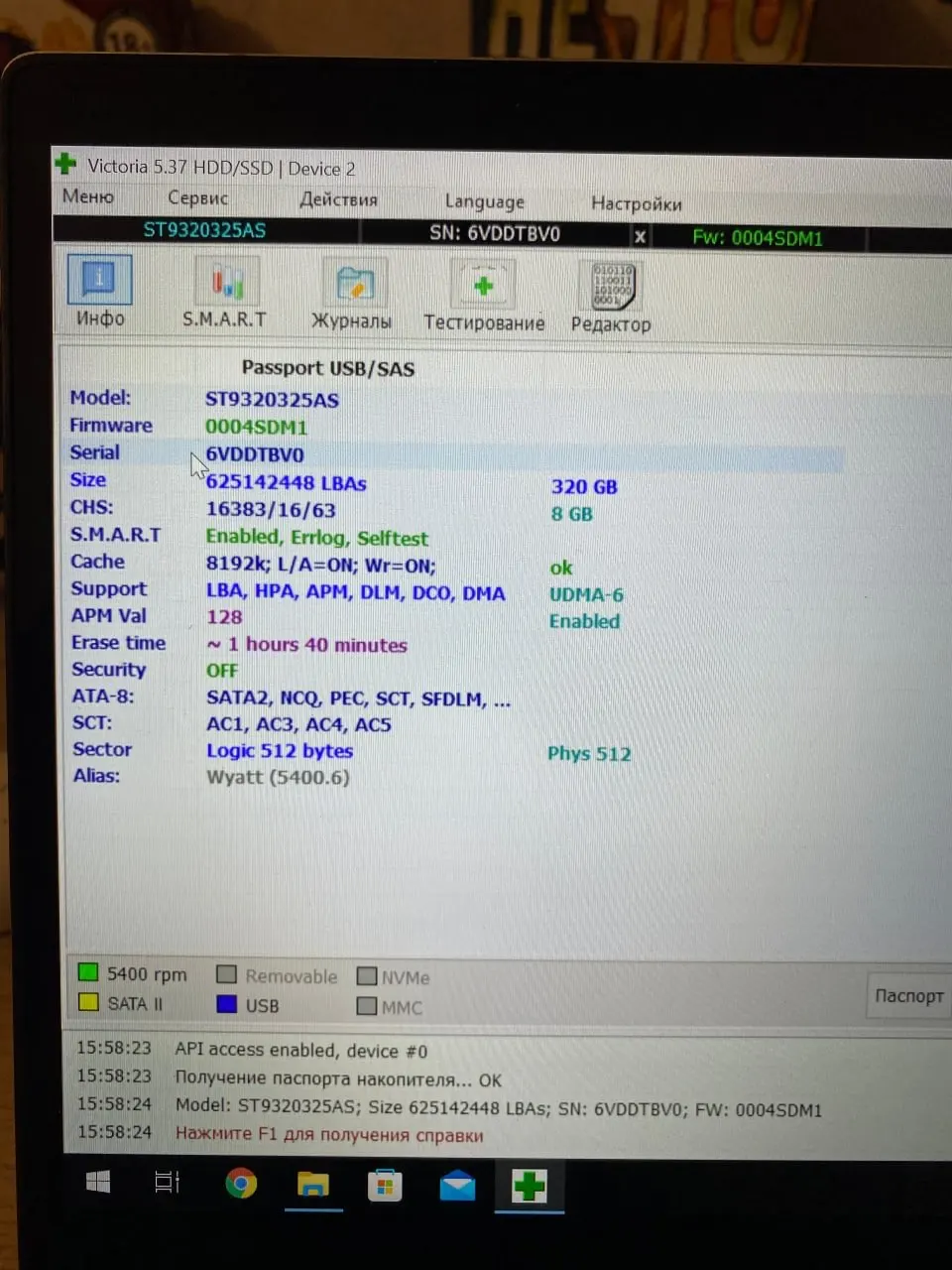Screen dimensions: 952x1270
Task: Click the 320 GB capacity value
Action: (584, 486)
